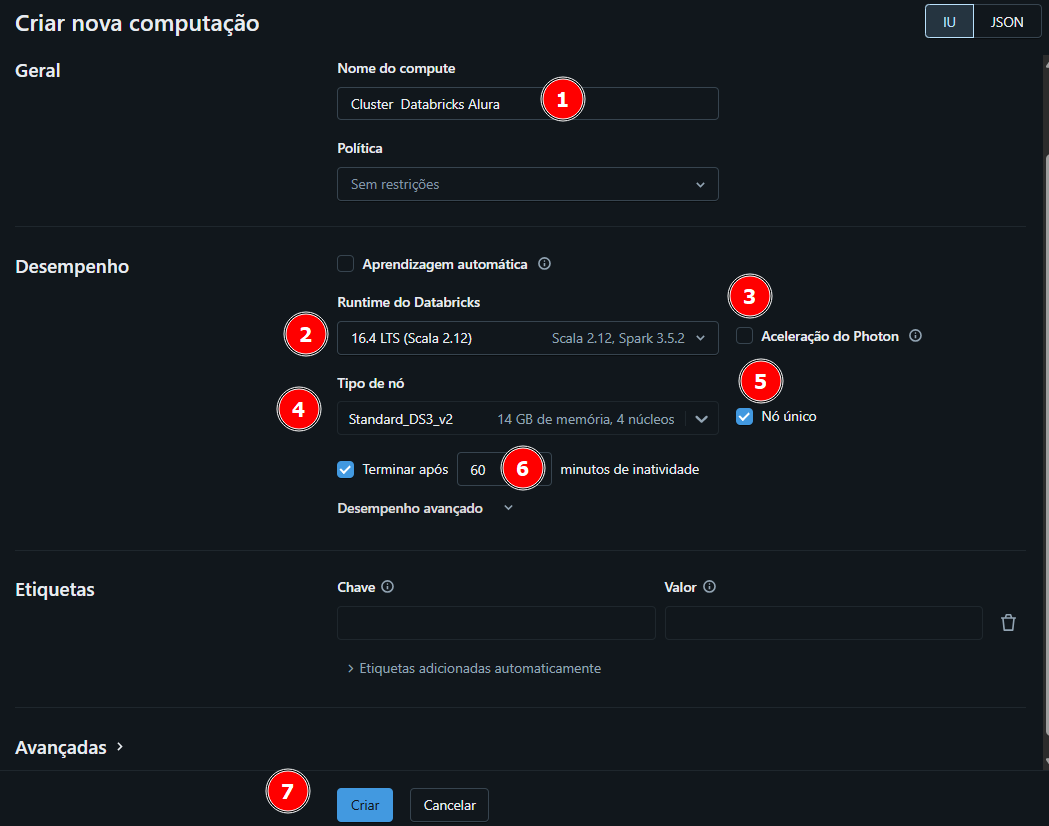Click the Valor tag input field
1049x826 pixels.
tap(824, 623)
